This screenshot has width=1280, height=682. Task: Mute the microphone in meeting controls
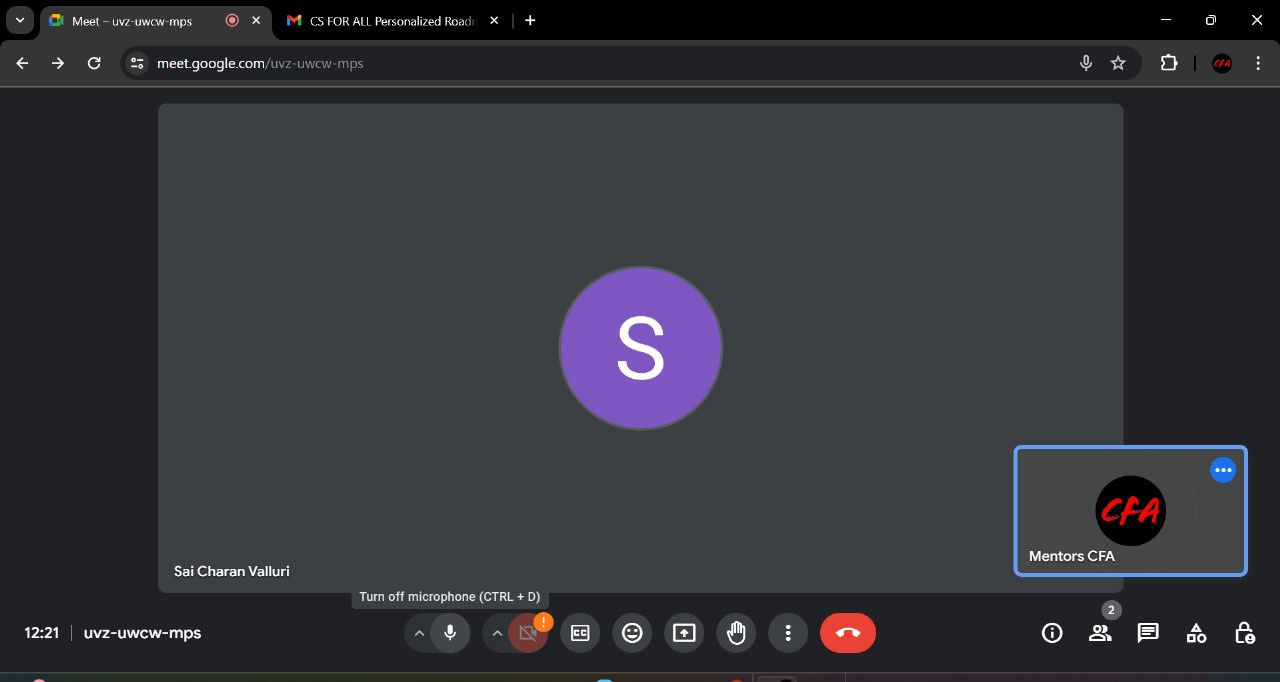pyautogui.click(x=450, y=633)
